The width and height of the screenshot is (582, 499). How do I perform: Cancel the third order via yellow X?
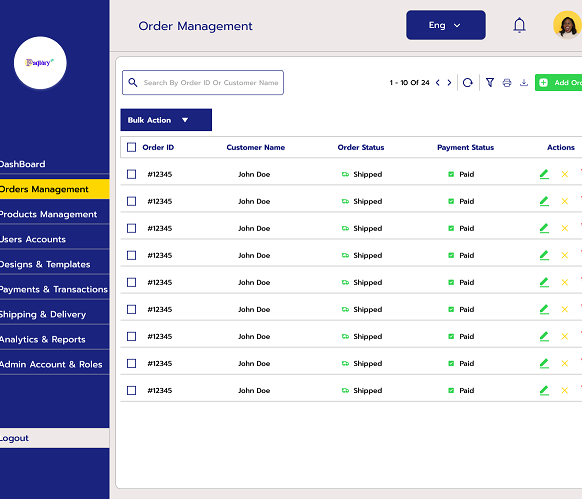[x=565, y=228]
